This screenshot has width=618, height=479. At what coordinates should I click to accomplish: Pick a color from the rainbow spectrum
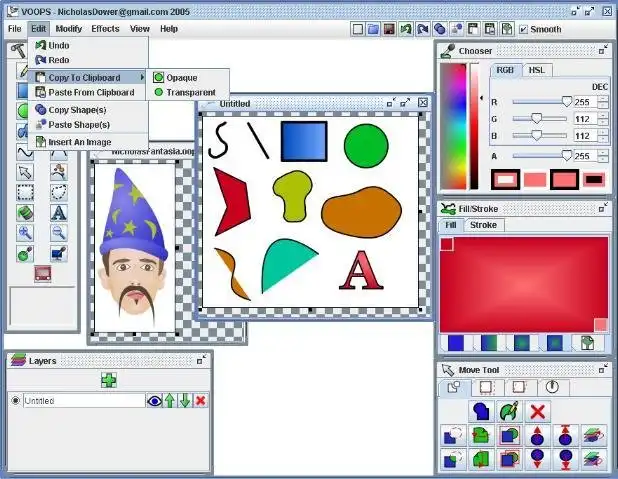tap(453, 126)
